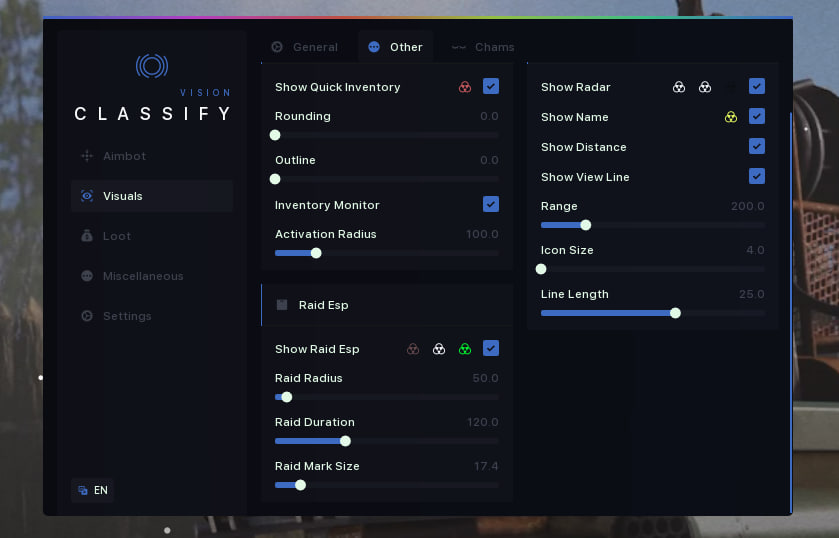Click the Line Length value 25.0
Image resolution: width=839 pixels, height=538 pixels.
coord(751,294)
